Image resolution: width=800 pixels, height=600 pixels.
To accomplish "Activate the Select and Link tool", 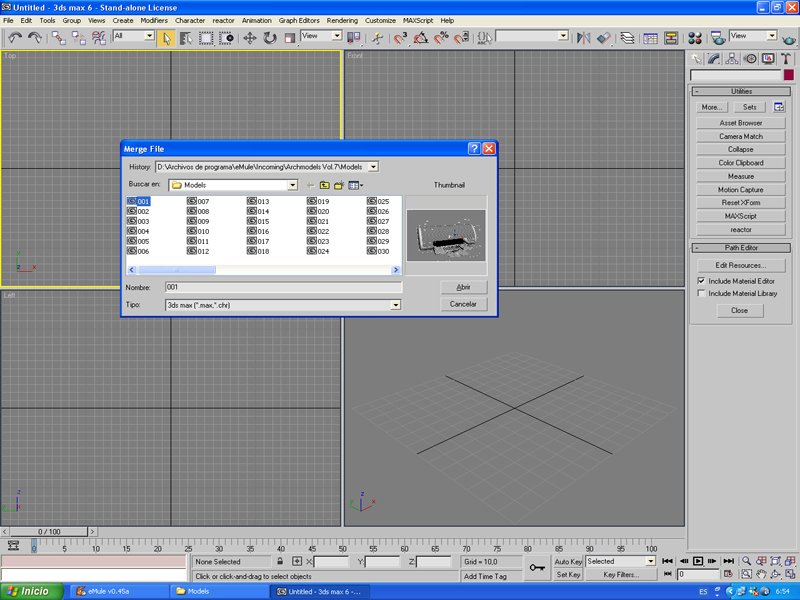I will pos(59,38).
